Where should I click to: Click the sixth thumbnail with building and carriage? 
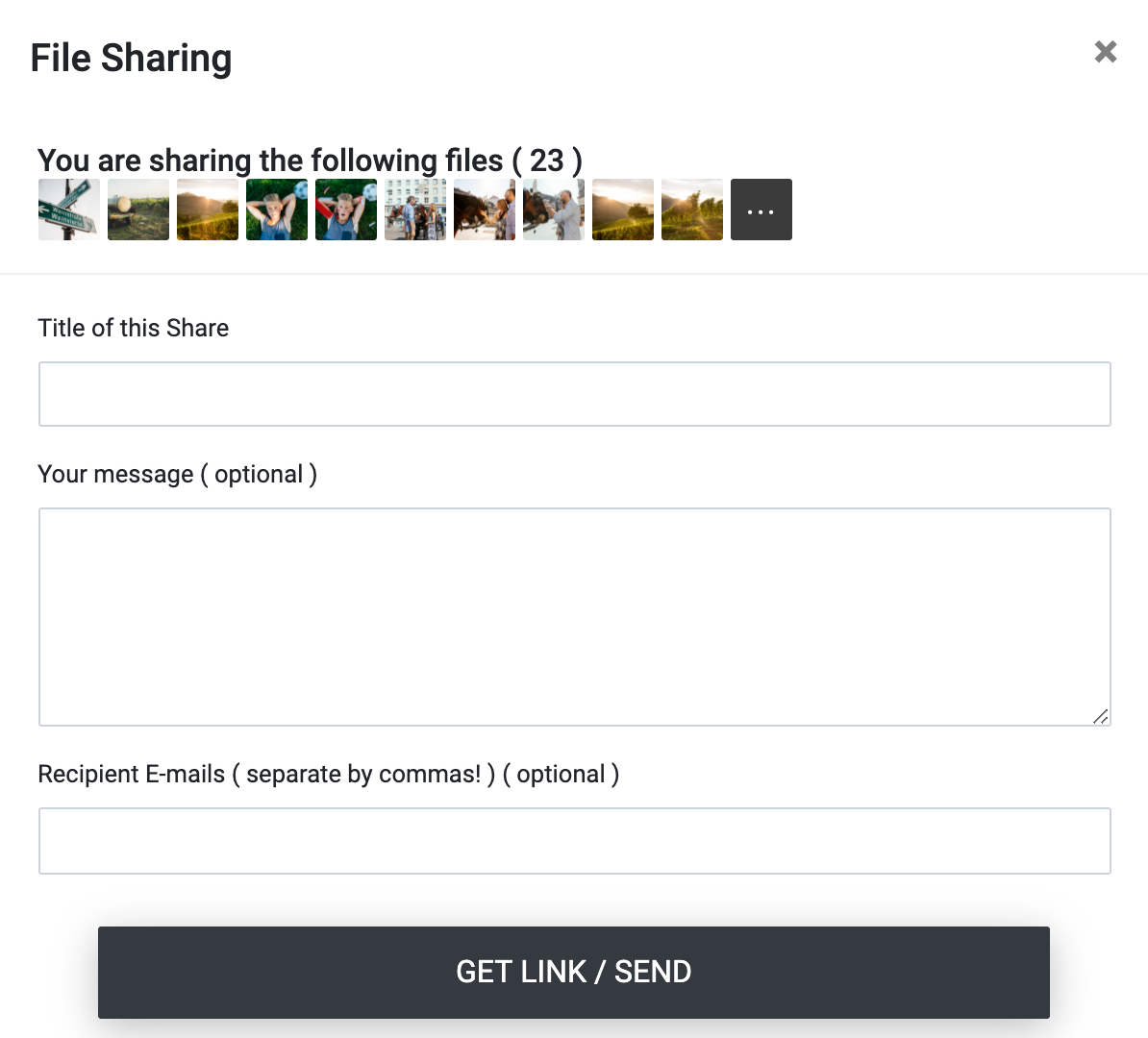click(415, 210)
